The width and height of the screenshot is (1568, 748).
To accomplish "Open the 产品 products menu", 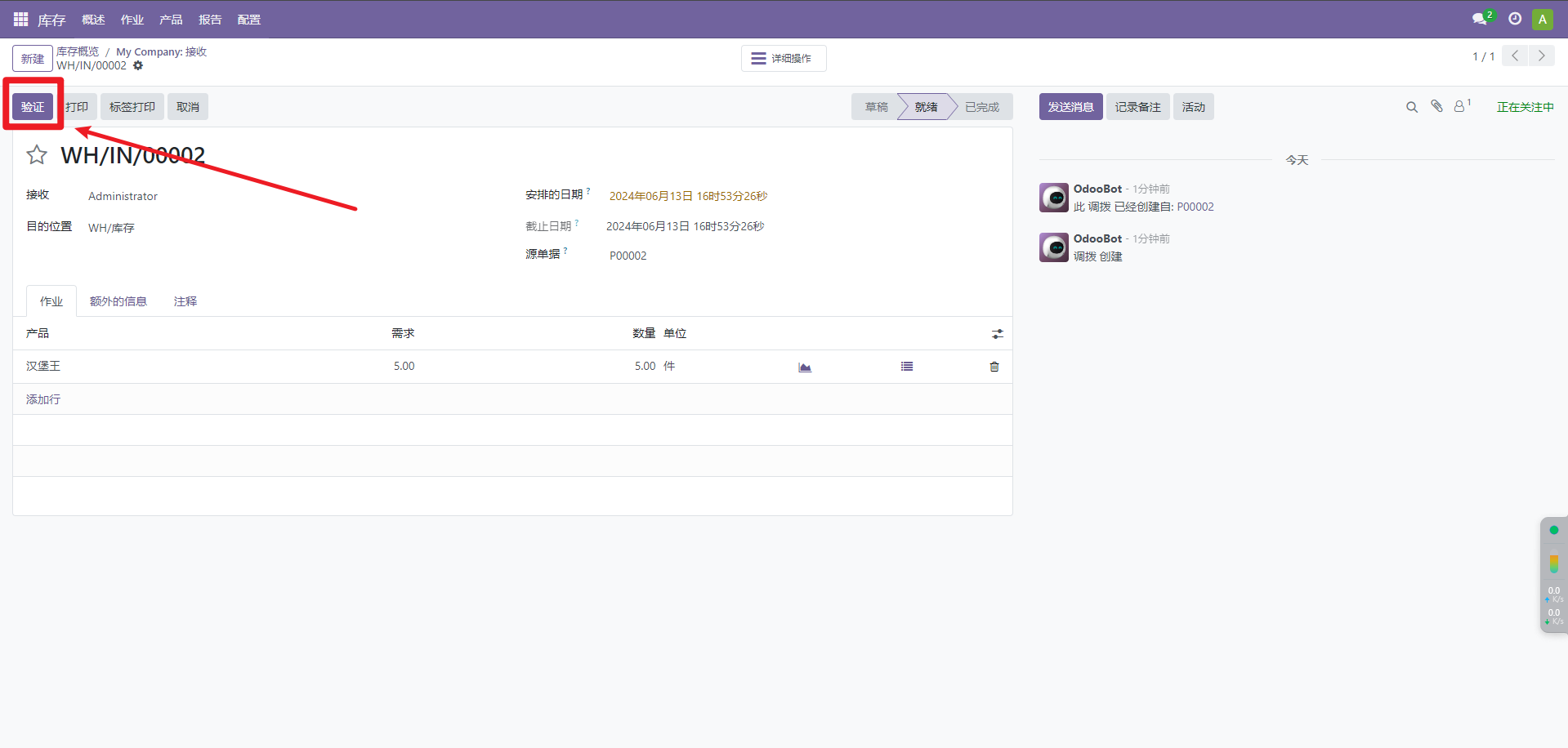I will tap(171, 20).
